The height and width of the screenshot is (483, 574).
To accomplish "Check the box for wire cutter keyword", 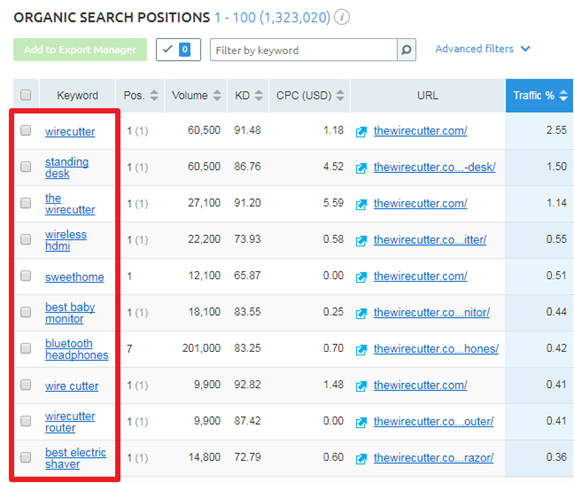I will point(26,384).
